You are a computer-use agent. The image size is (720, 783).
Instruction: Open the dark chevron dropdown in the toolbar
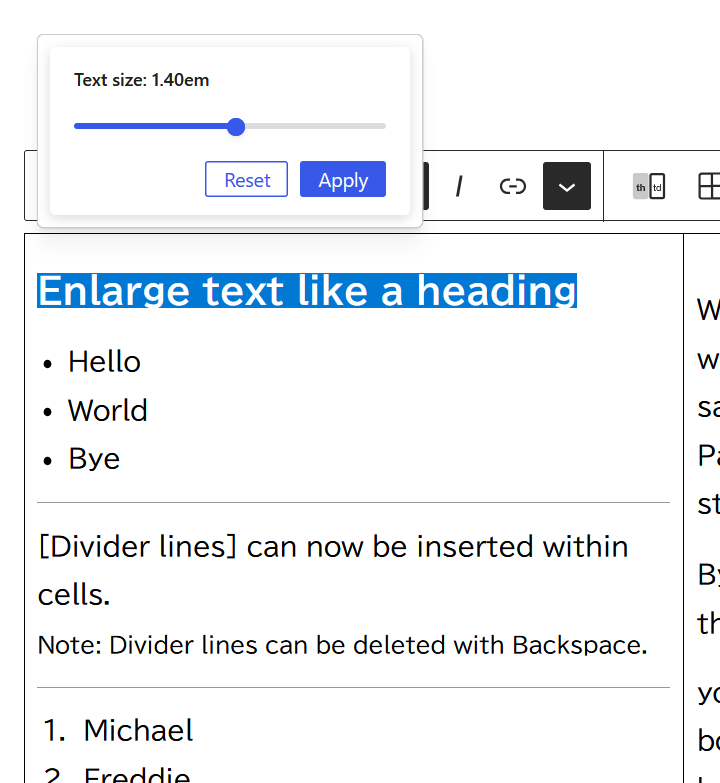(567, 186)
